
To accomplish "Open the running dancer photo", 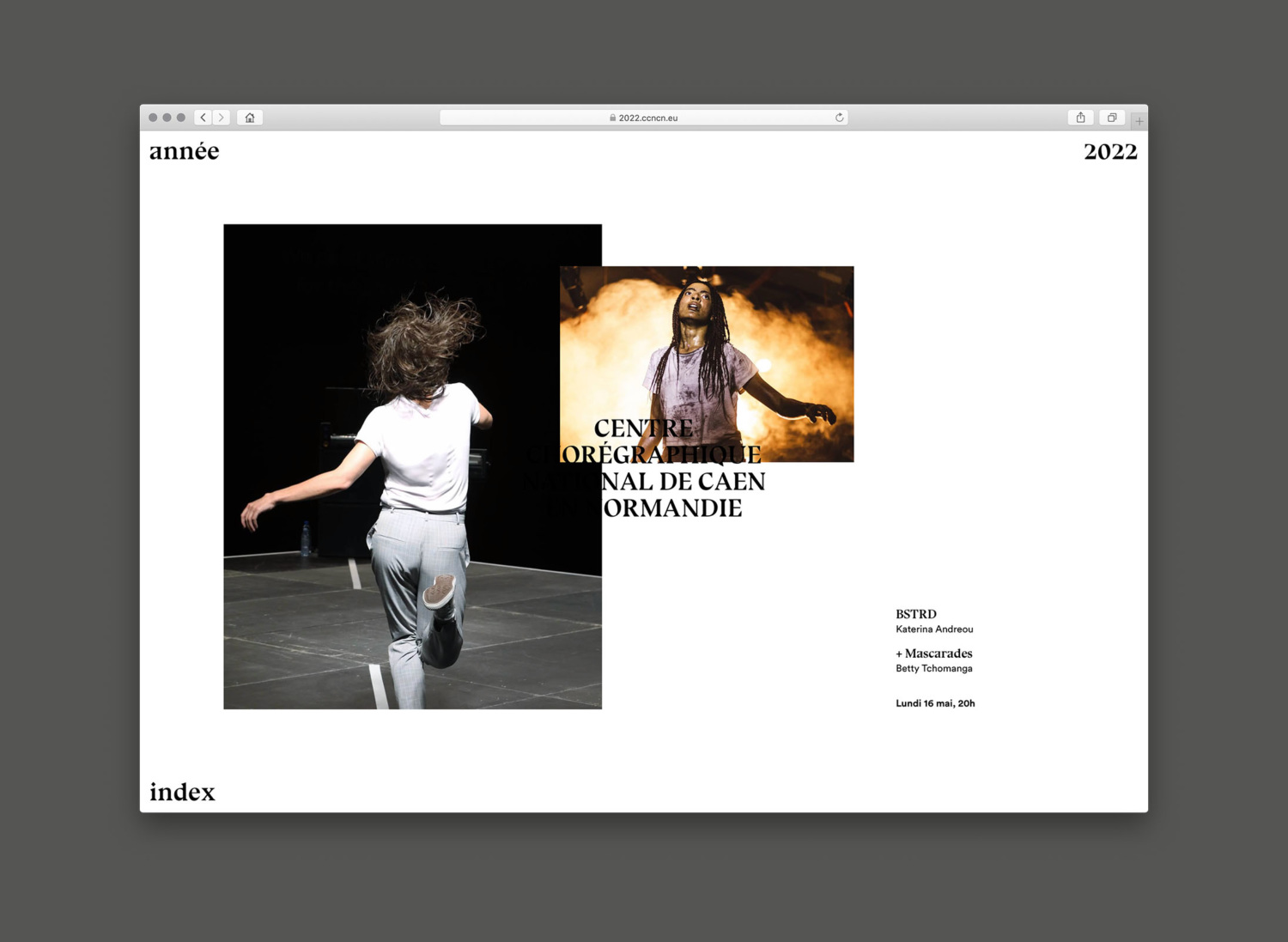I will point(412,466).
